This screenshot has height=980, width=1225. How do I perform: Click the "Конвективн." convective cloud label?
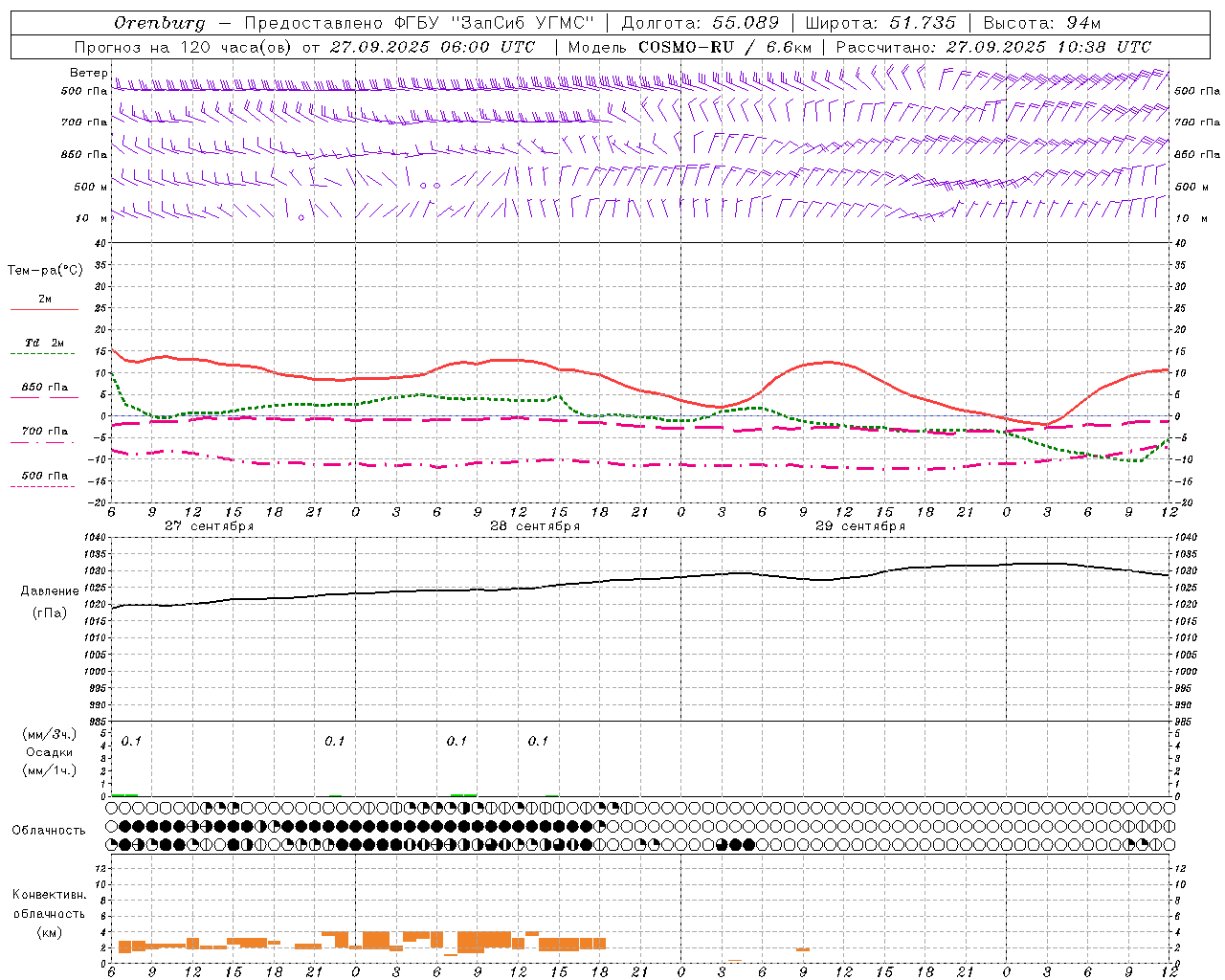click(x=50, y=895)
